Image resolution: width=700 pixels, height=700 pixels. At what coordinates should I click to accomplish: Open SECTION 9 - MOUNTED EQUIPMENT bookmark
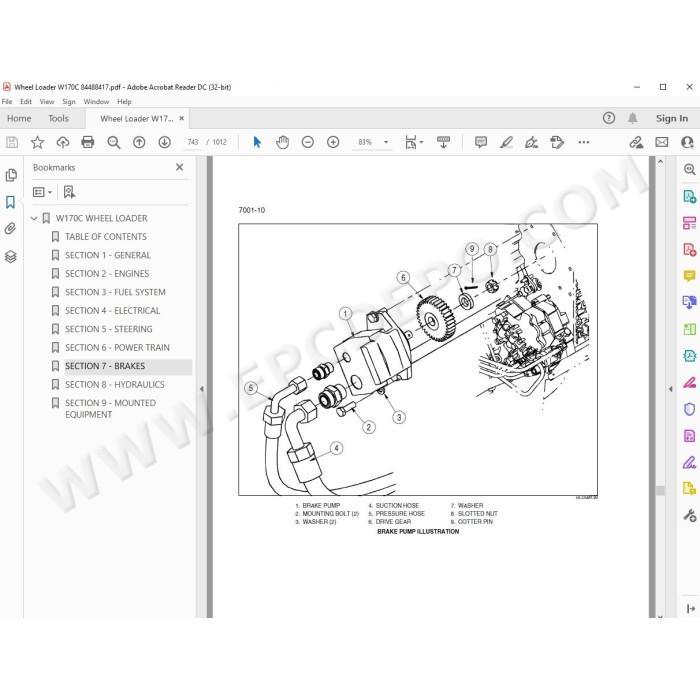coord(110,408)
